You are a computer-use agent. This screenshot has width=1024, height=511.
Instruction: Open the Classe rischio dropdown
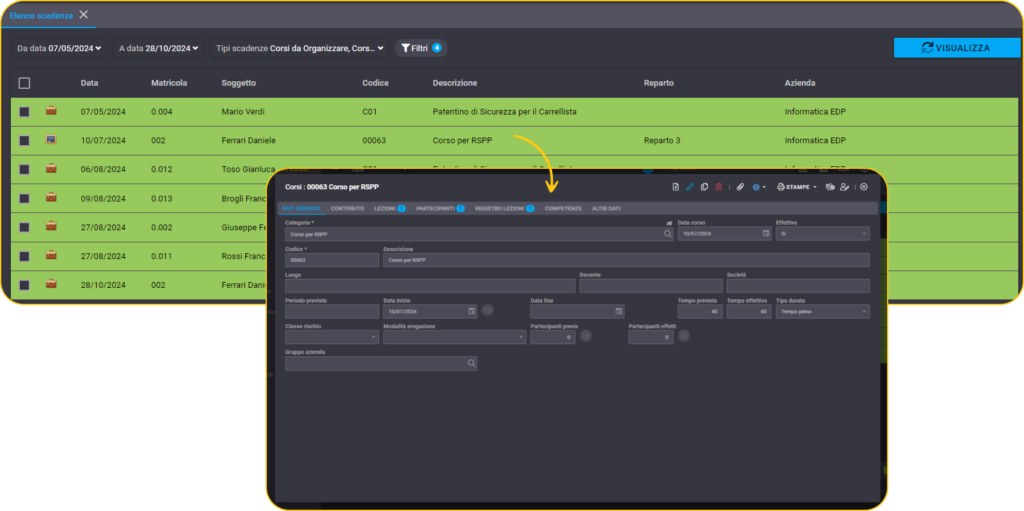pos(332,337)
